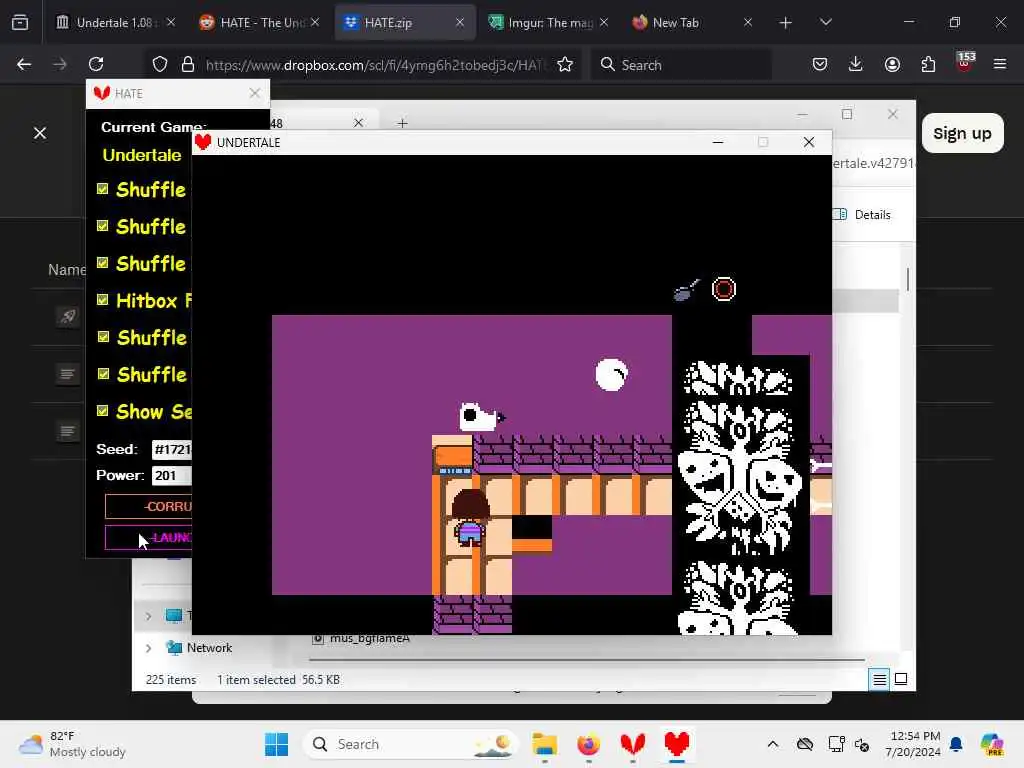Go back with browser back arrow
Screen dimensions: 1024x768
(24, 64)
